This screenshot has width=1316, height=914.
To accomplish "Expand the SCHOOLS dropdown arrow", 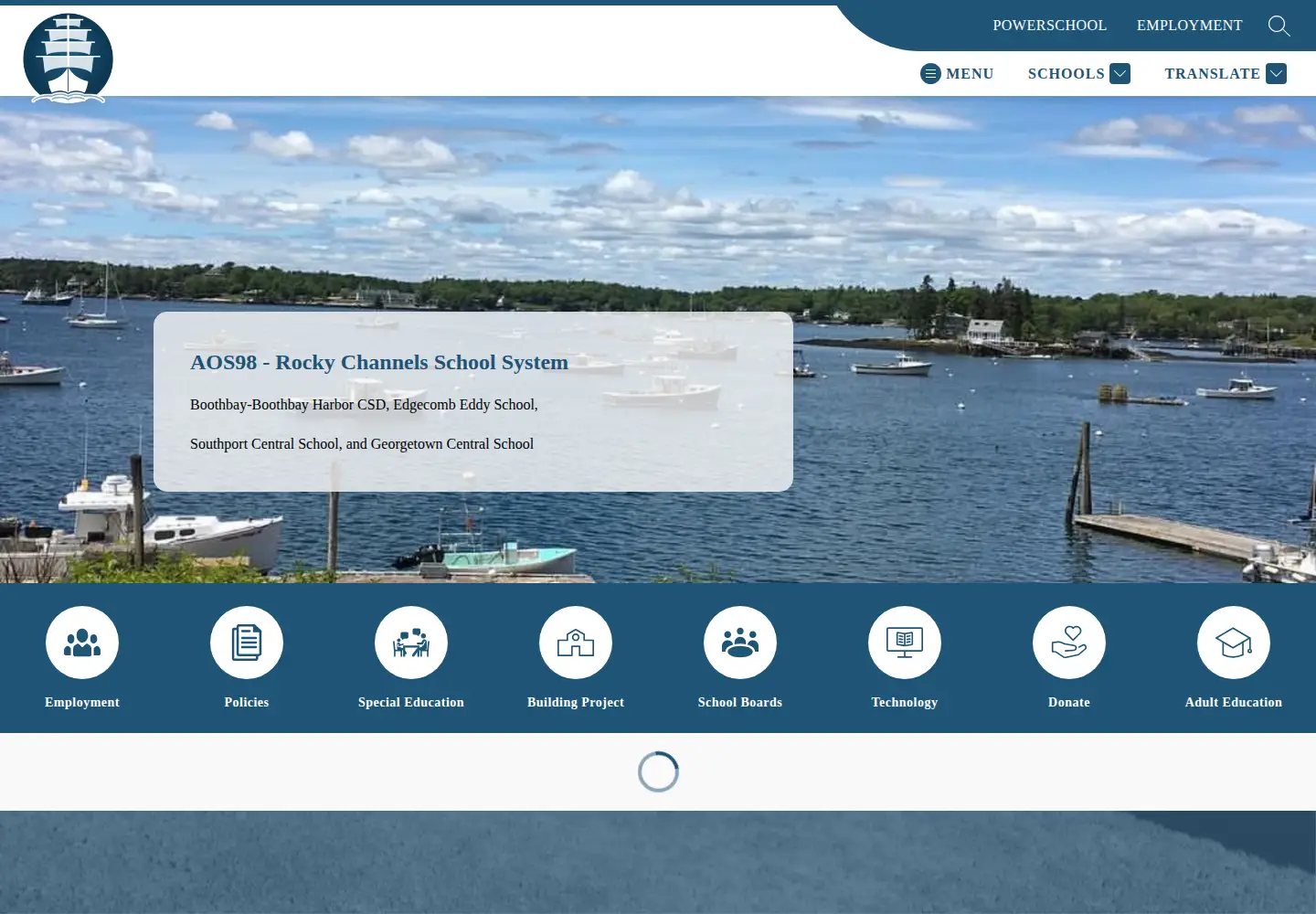I will pos(1120,74).
